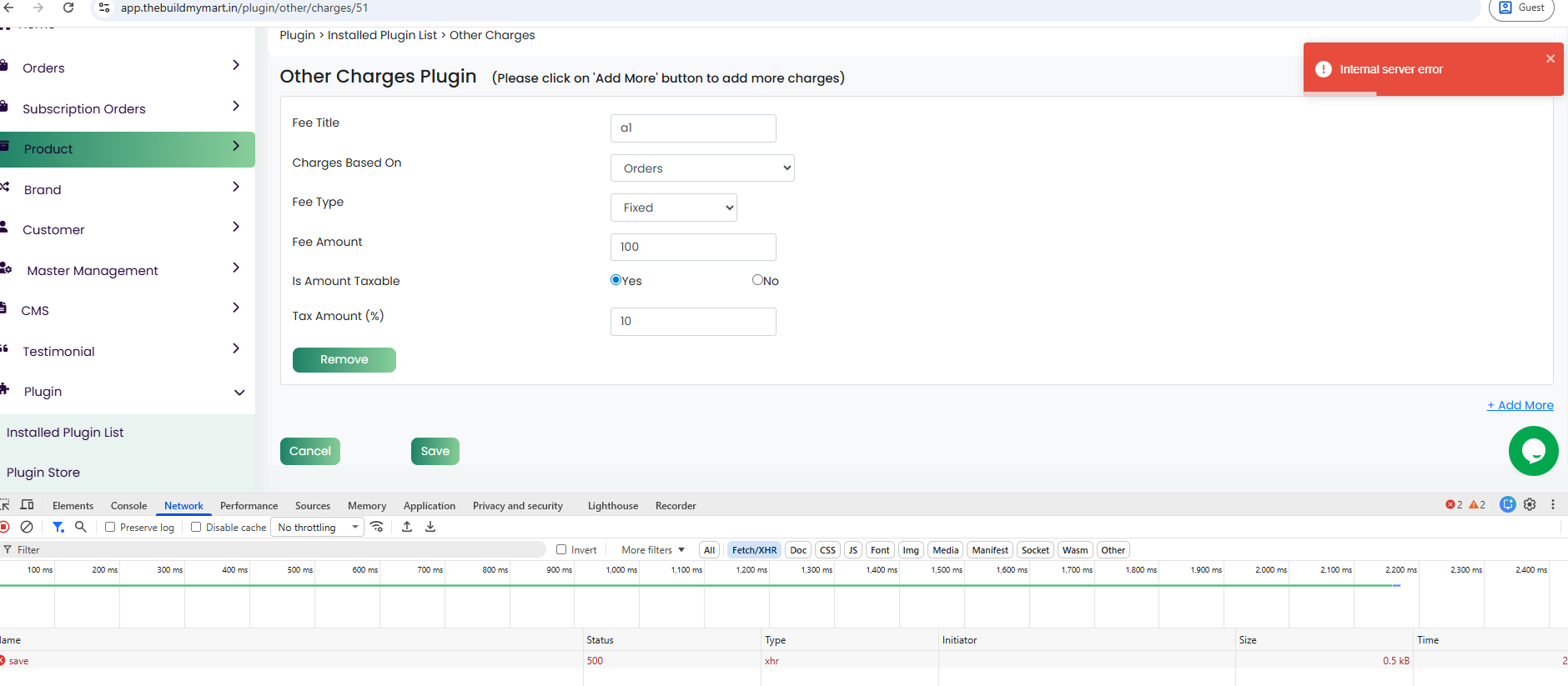Click the Tax Amount (%) input field
The height and width of the screenshot is (686, 1568).
(x=693, y=322)
